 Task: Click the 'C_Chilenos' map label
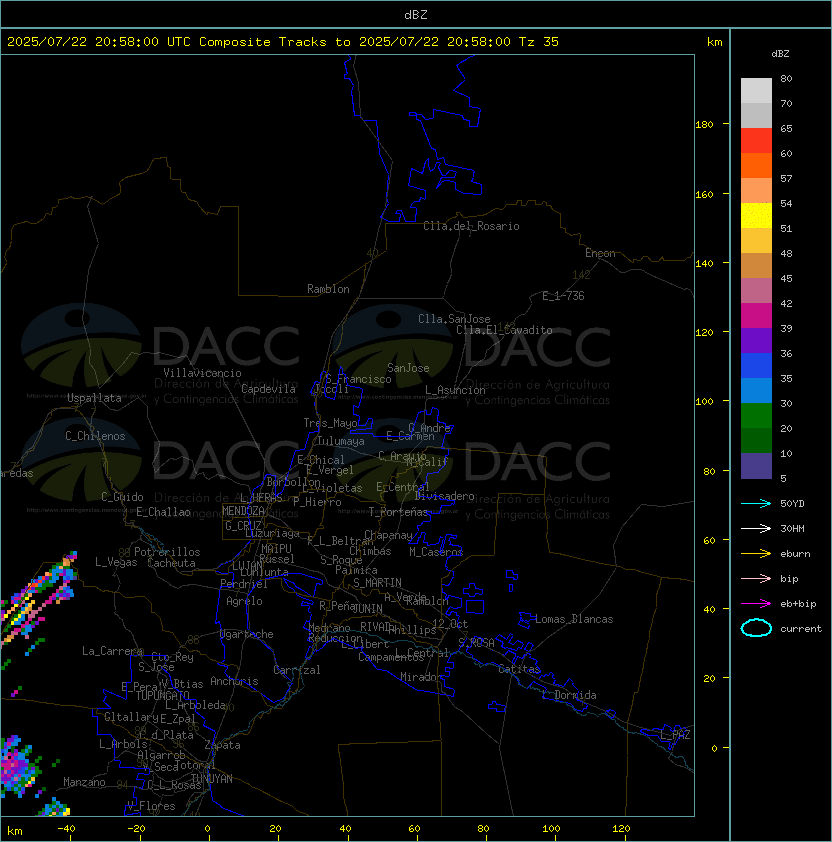pos(95,436)
